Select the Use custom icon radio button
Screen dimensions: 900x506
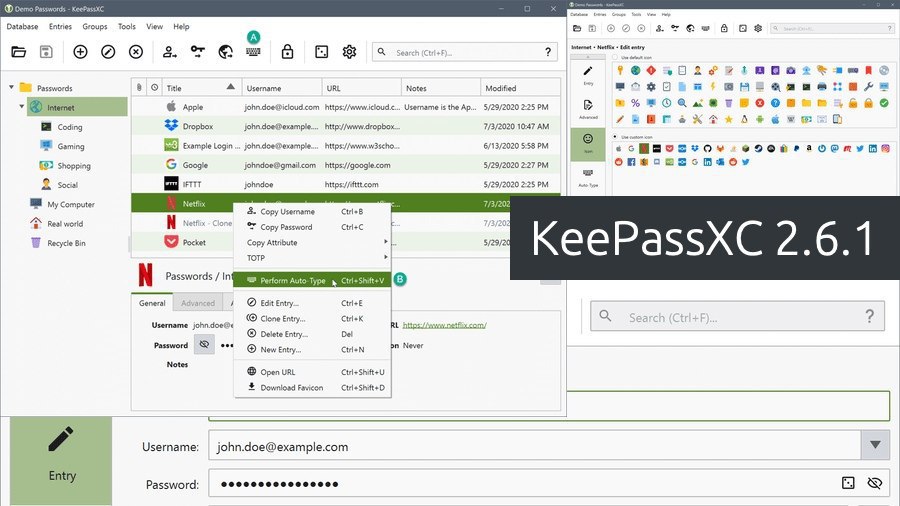click(615, 137)
